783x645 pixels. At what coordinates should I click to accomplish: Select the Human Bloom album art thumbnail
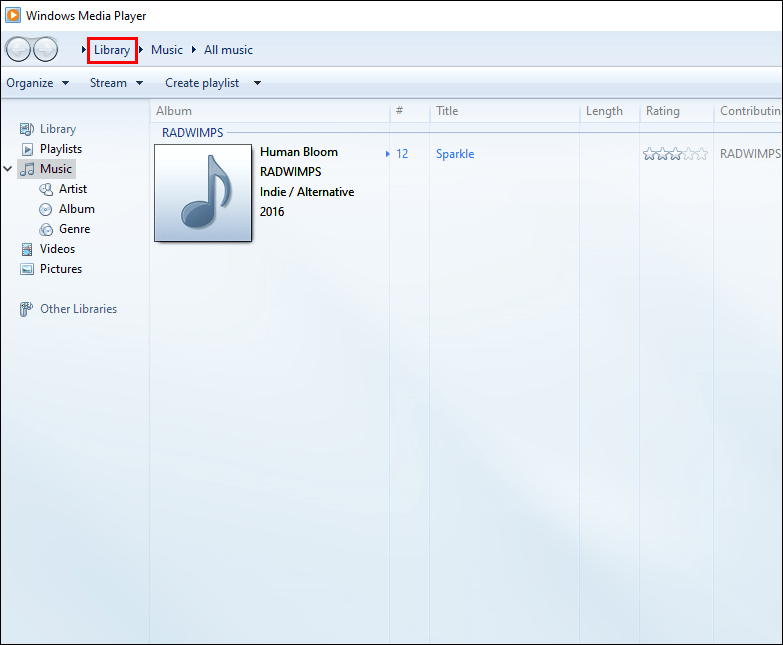point(203,193)
